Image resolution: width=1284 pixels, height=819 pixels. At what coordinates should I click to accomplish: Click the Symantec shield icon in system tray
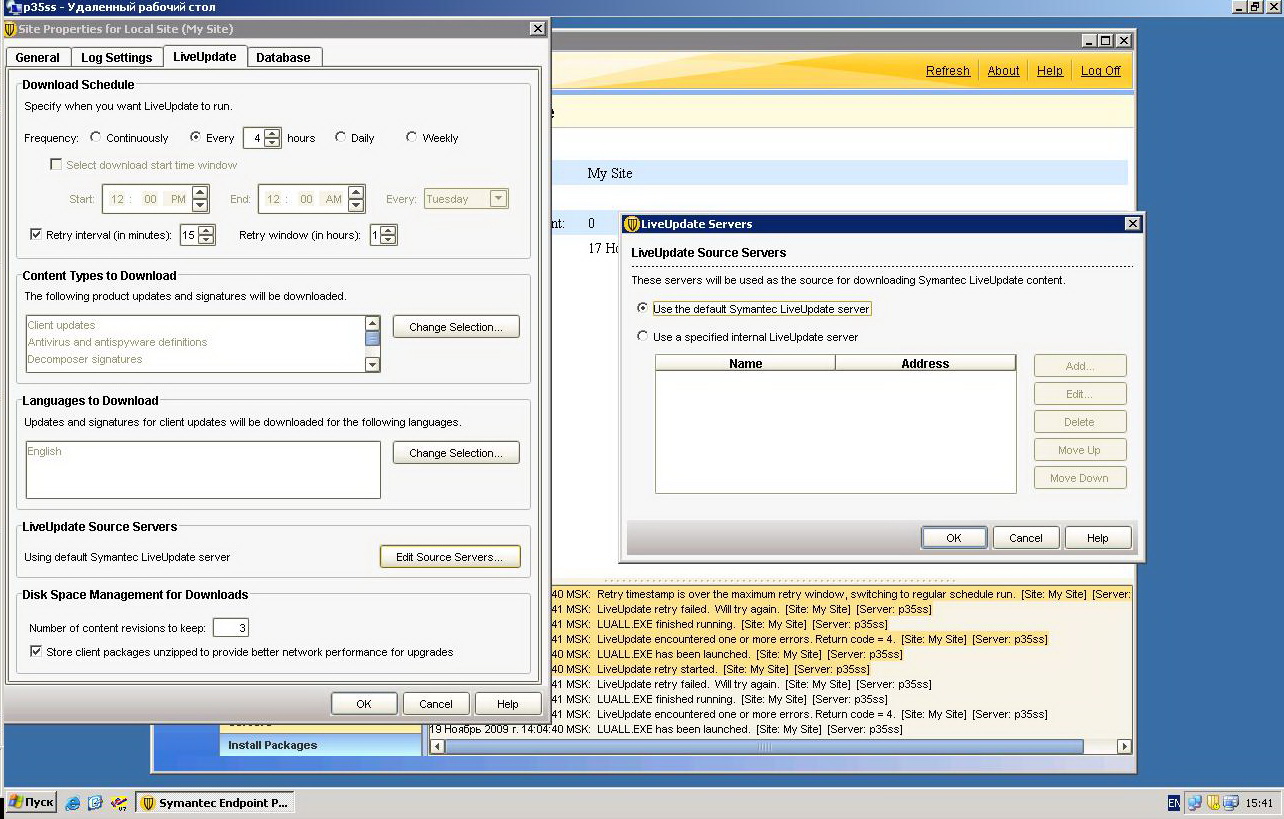(x=1213, y=803)
